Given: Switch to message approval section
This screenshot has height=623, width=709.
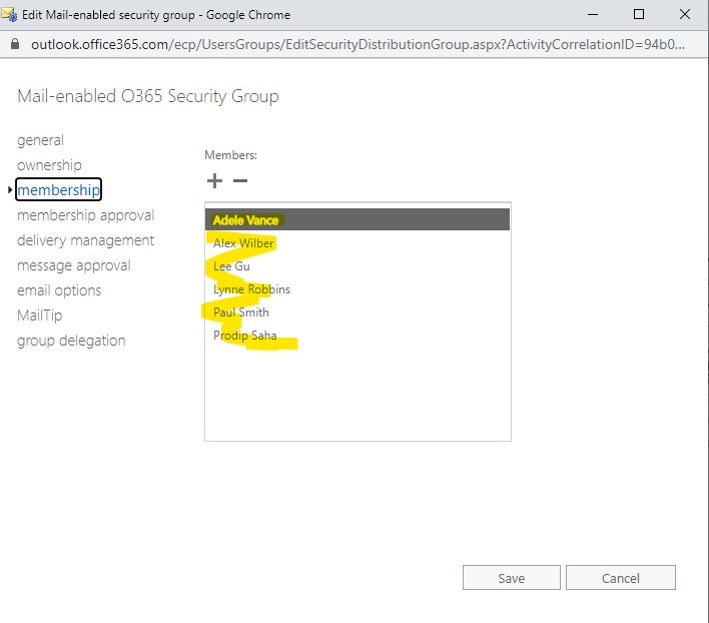Looking at the screenshot, I should pyautogui.click(x=74, y=265).
